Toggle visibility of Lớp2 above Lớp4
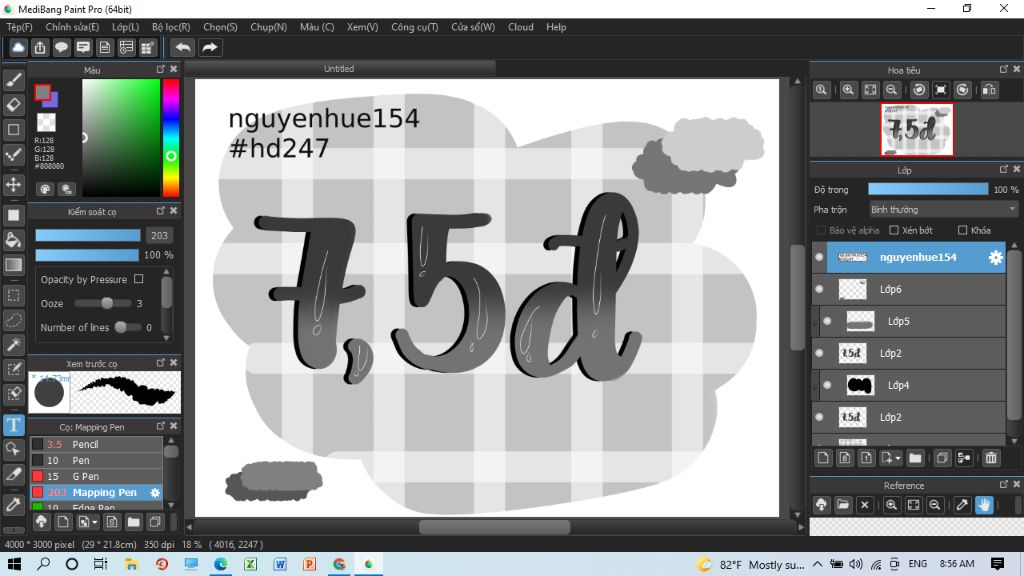1024x576 pixels. (x=819, y=353)
